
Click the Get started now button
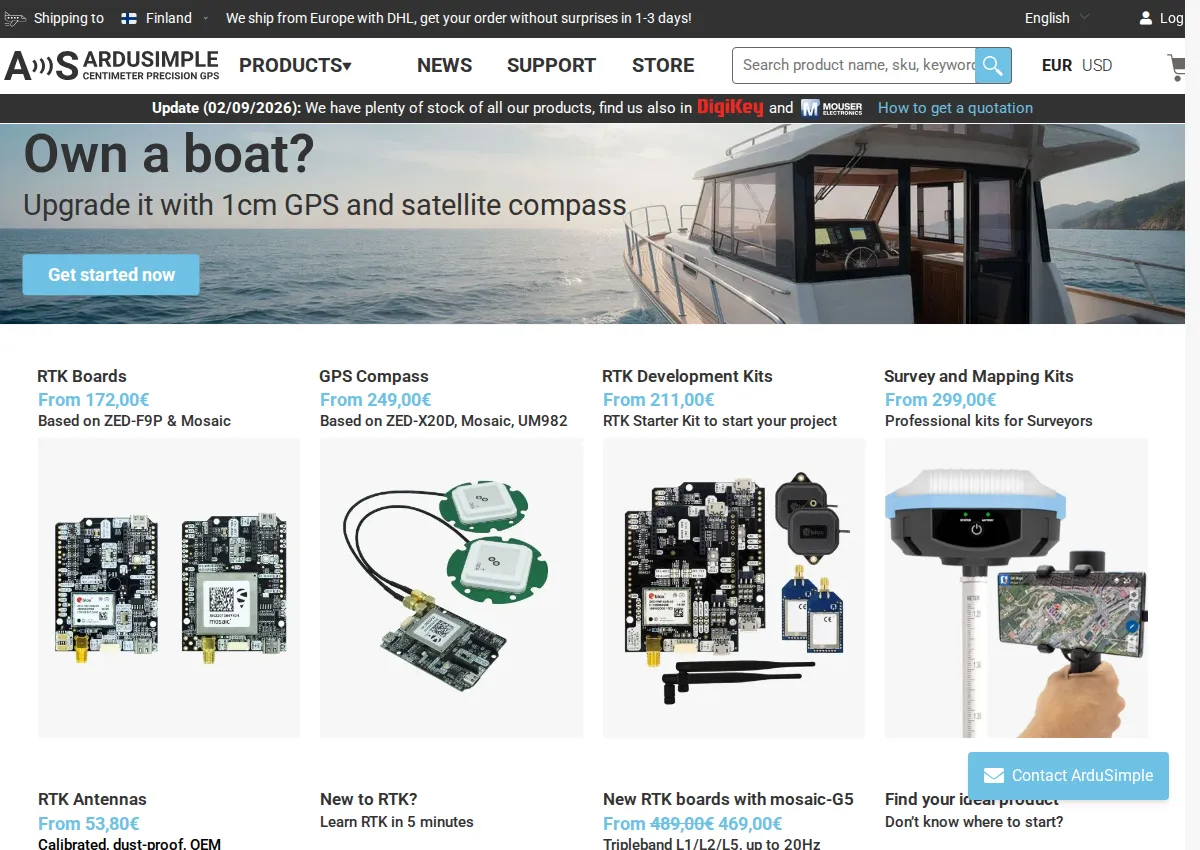[111, 275]
